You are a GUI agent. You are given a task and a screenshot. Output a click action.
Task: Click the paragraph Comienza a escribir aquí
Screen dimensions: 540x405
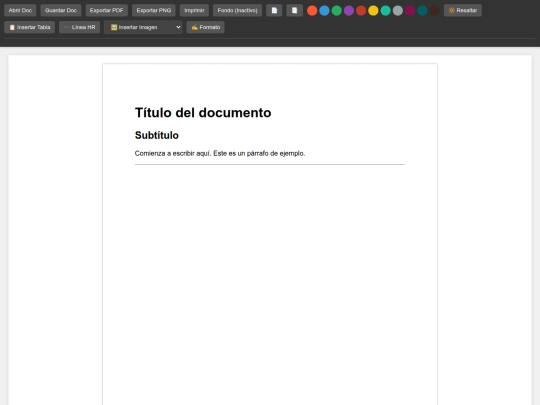pos(220,153)
